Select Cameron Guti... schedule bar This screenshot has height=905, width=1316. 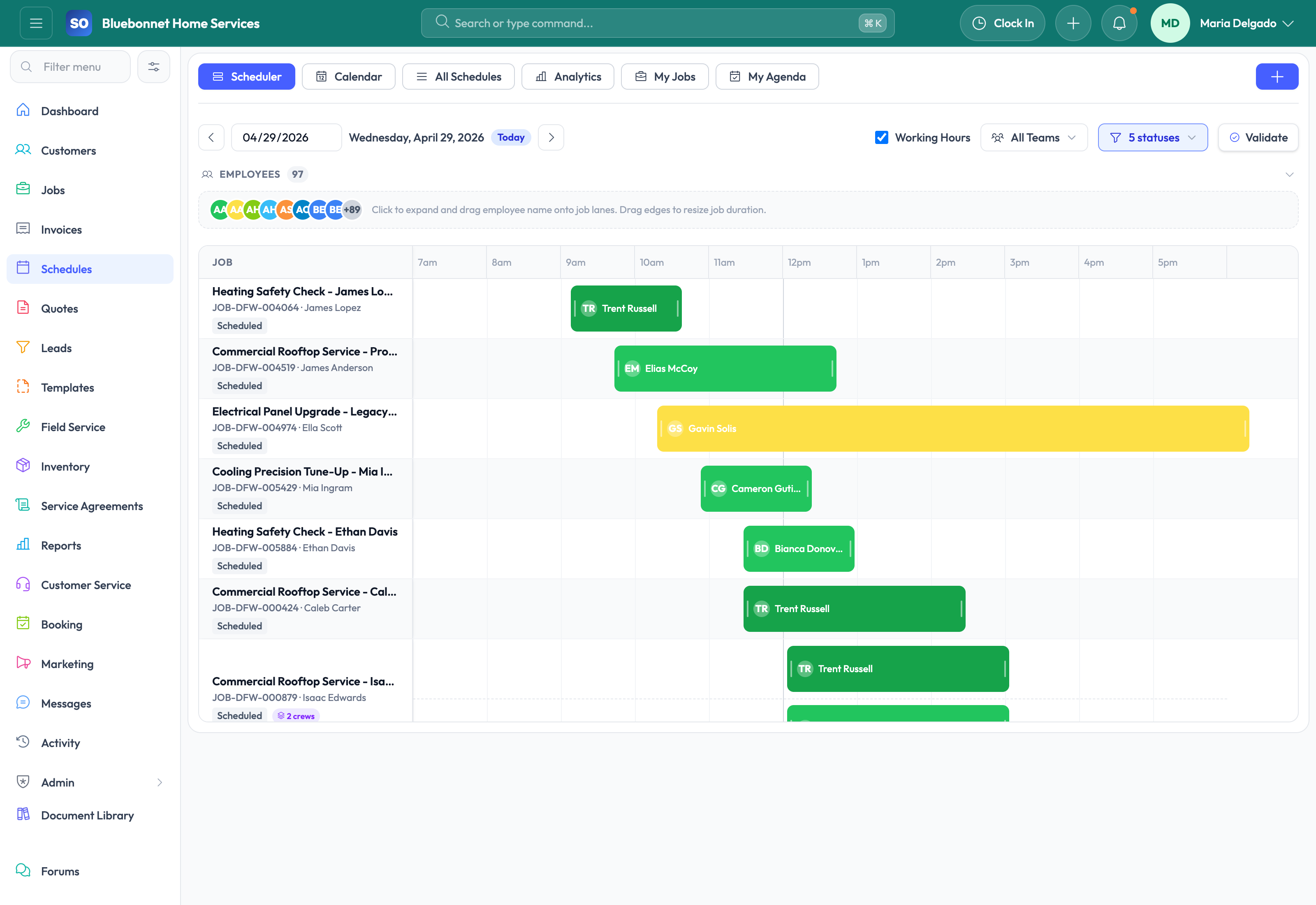coord(755,489)
